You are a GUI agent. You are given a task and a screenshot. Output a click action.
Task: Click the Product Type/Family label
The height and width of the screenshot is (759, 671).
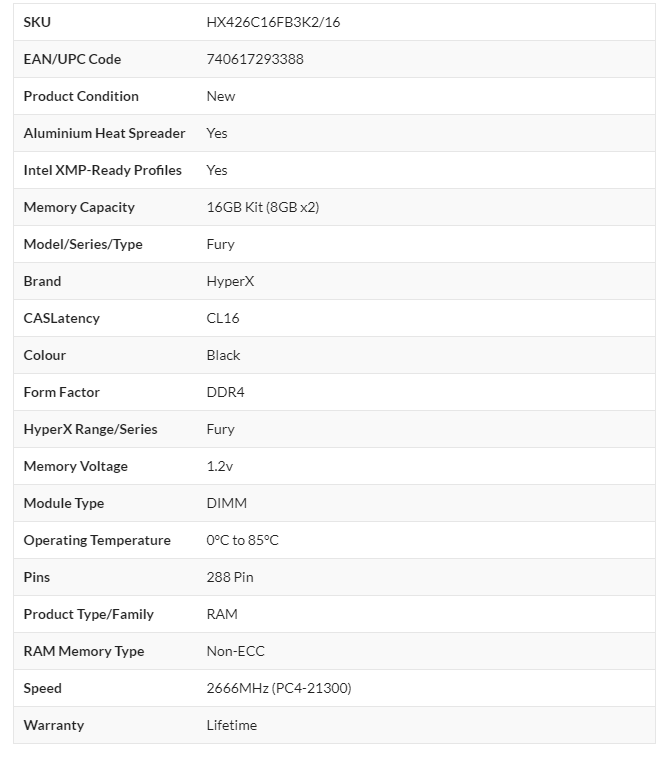pos(88,614)
